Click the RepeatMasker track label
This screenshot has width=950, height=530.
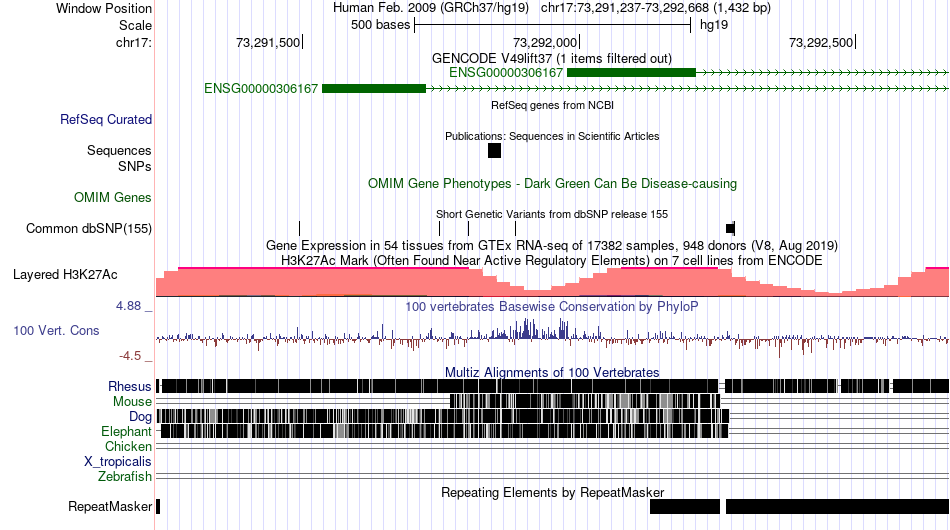(x=110, y=506)
